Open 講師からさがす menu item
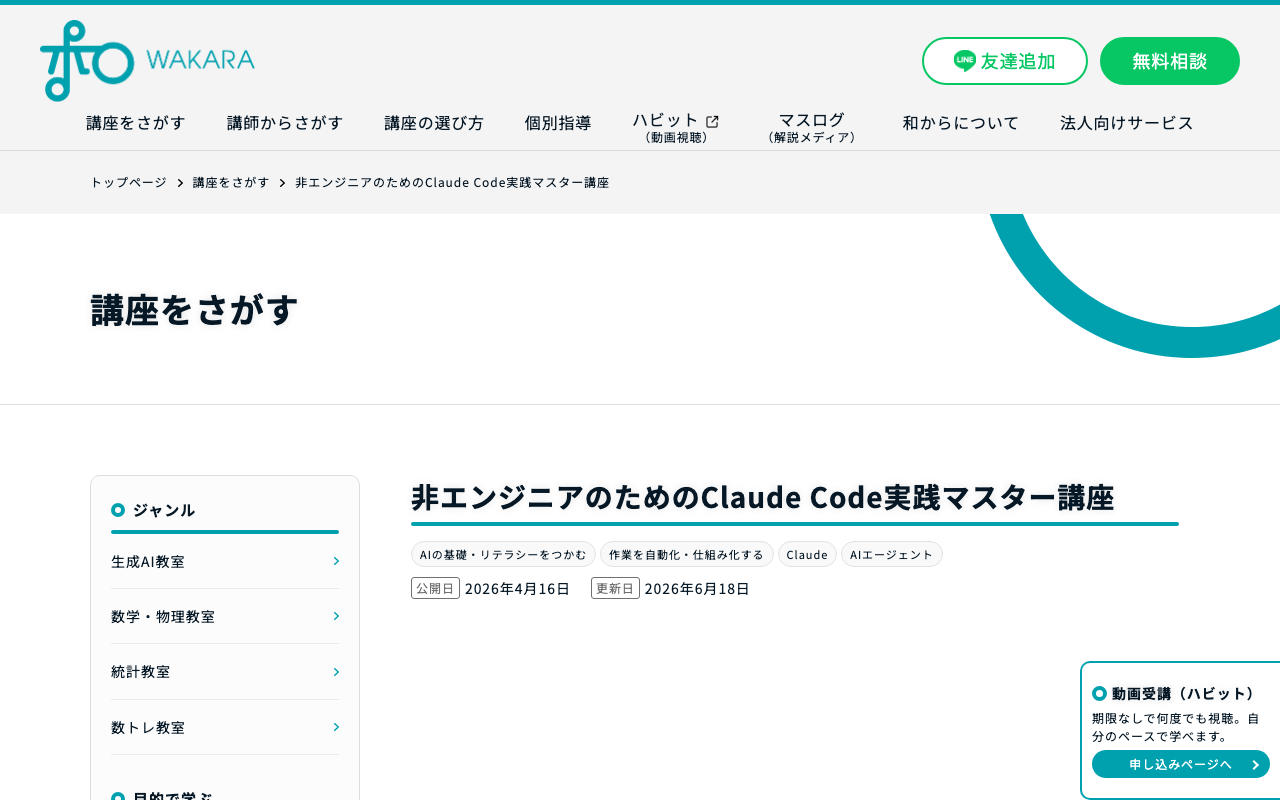Screen dimensions: 1280x800 tap(285, 123)
